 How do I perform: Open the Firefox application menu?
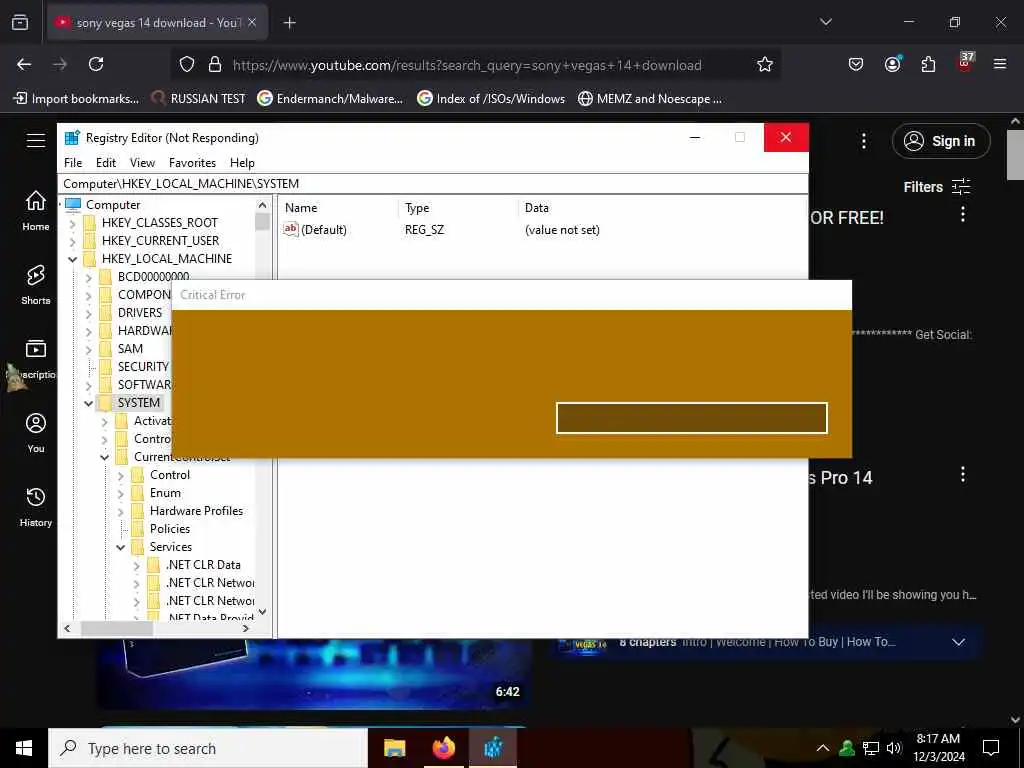[x=1000, y=64]
